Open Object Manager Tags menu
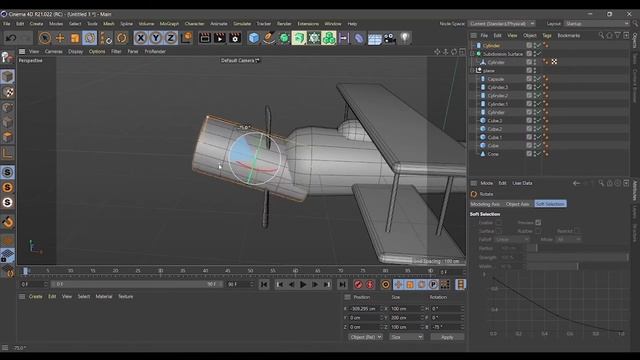The width and height of the screenshot is (640, 360). [x=547, y=36]
